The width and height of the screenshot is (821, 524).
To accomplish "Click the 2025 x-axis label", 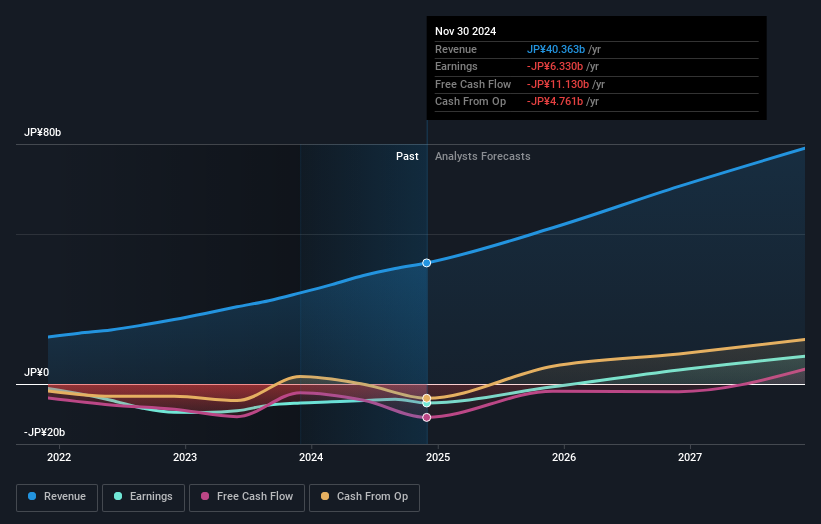I will click(x=438, y=458).
